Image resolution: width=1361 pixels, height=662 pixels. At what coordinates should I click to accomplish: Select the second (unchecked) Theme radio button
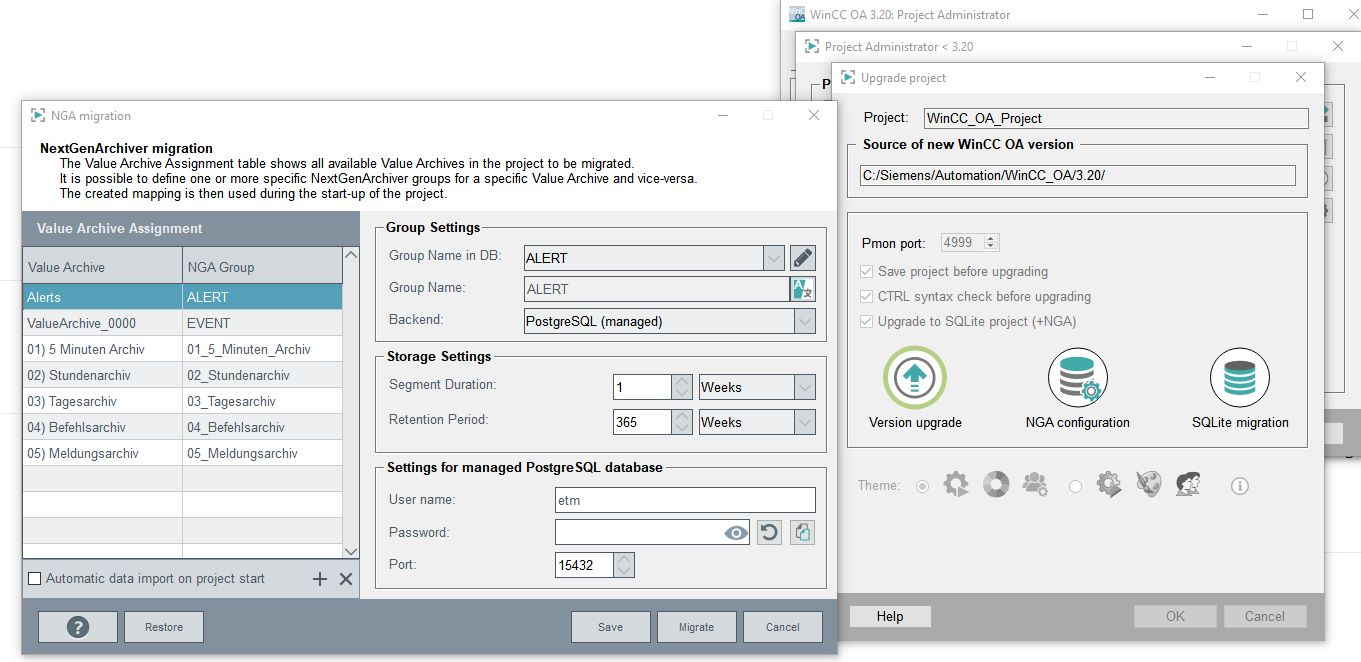pos(1075,486)
